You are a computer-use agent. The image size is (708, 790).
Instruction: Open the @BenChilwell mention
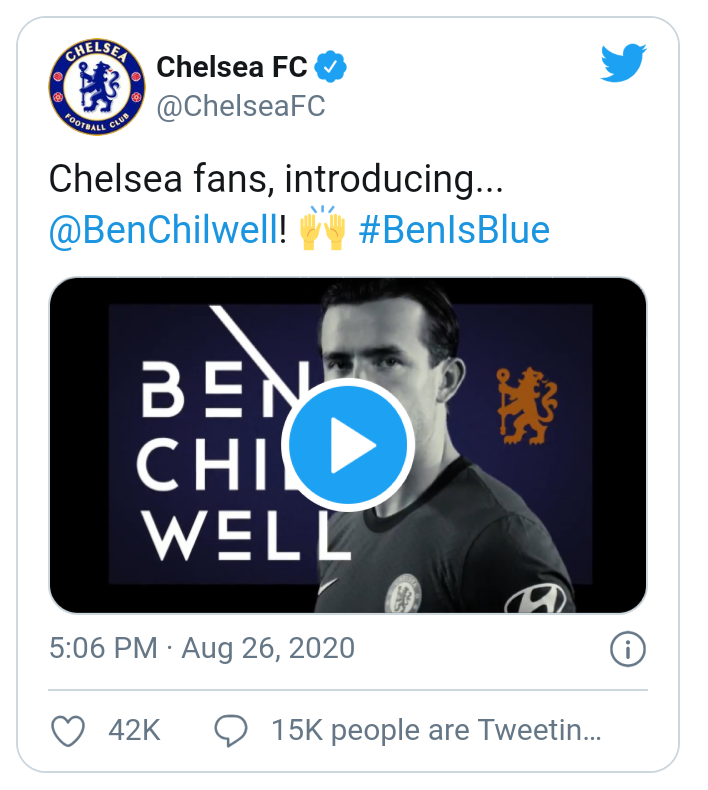(x=162, y=230)
